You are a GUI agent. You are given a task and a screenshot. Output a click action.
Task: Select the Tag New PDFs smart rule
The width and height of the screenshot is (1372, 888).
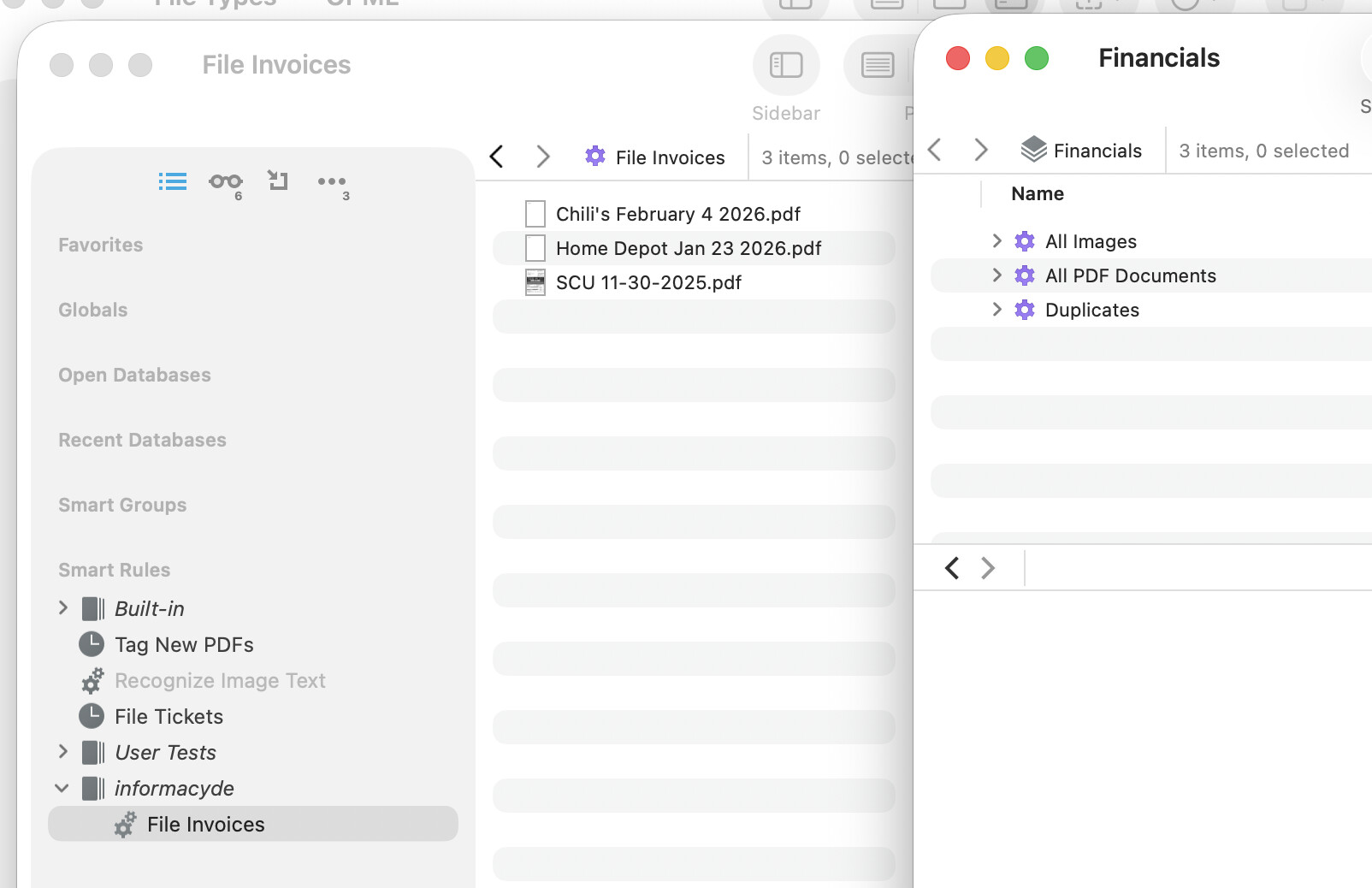click(184, 644)
